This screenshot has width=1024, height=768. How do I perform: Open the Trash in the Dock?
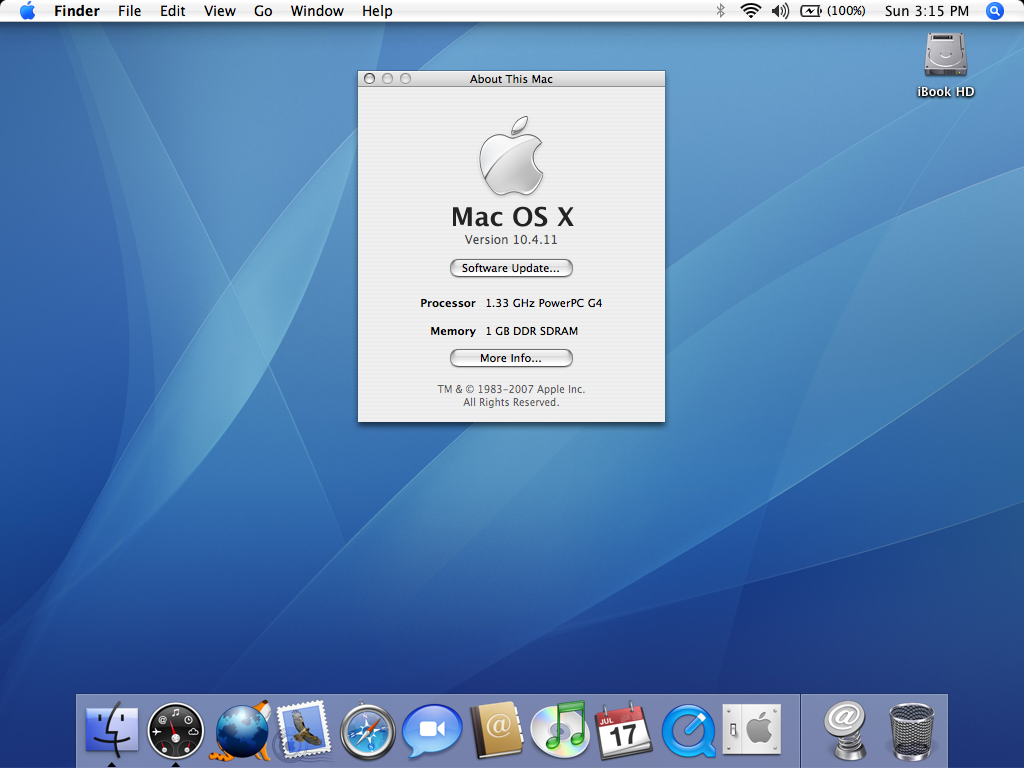912,731
